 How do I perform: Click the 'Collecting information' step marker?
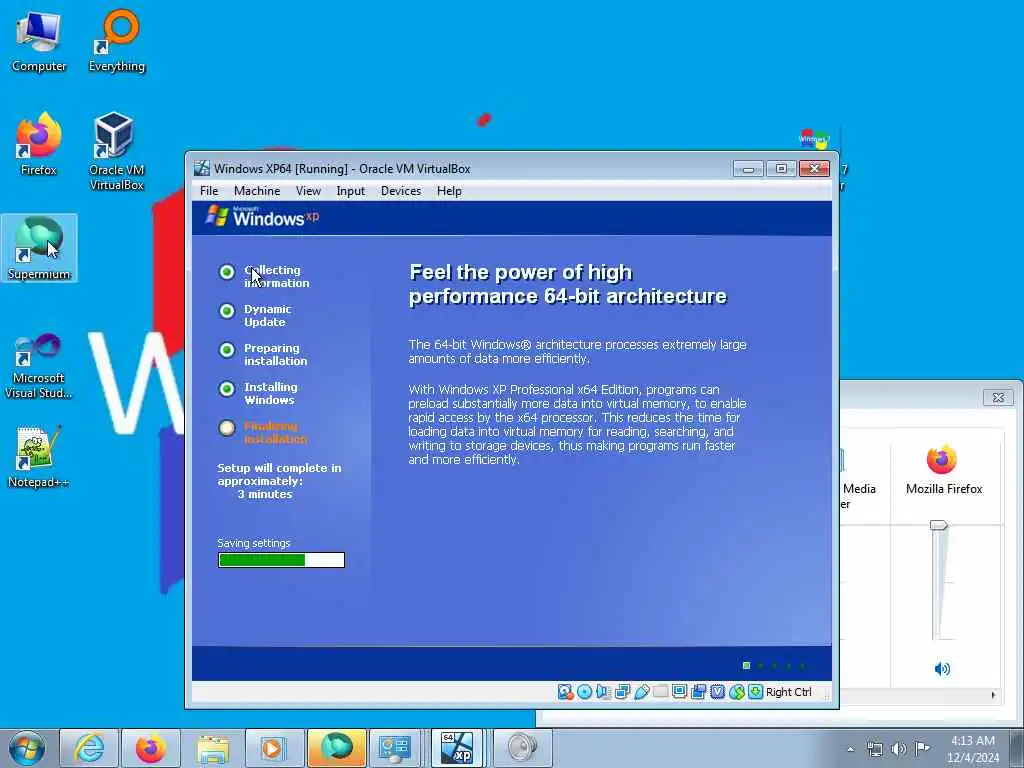pos(227,272)
